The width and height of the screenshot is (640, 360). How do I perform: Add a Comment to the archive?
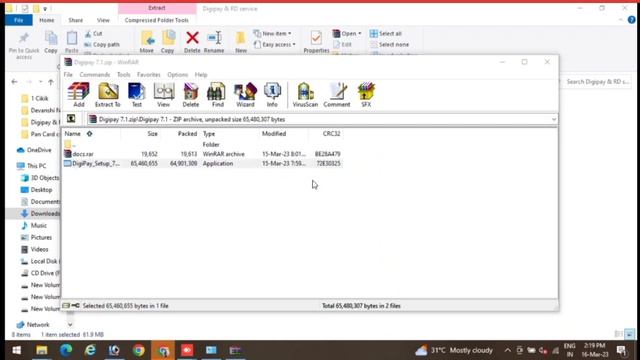[x=337, y=95]
